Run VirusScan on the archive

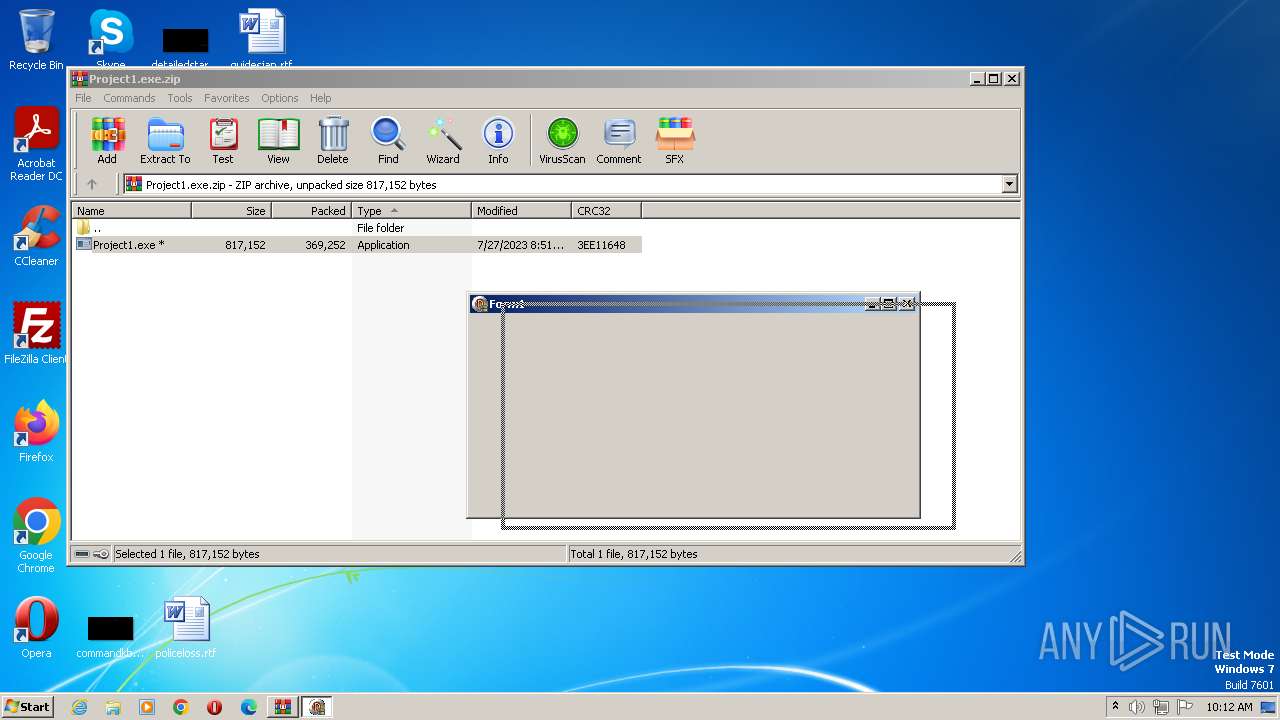562,140
